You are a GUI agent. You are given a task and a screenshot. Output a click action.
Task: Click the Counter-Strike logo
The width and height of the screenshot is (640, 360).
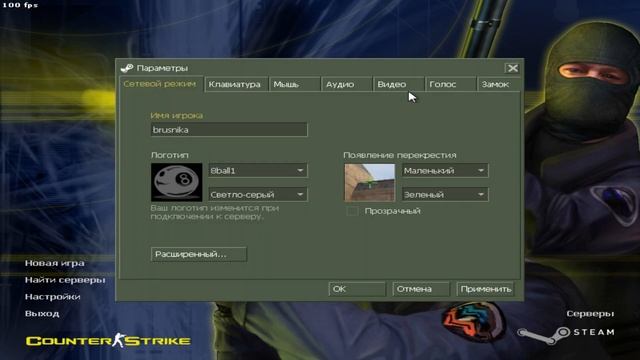click(108, 340)
